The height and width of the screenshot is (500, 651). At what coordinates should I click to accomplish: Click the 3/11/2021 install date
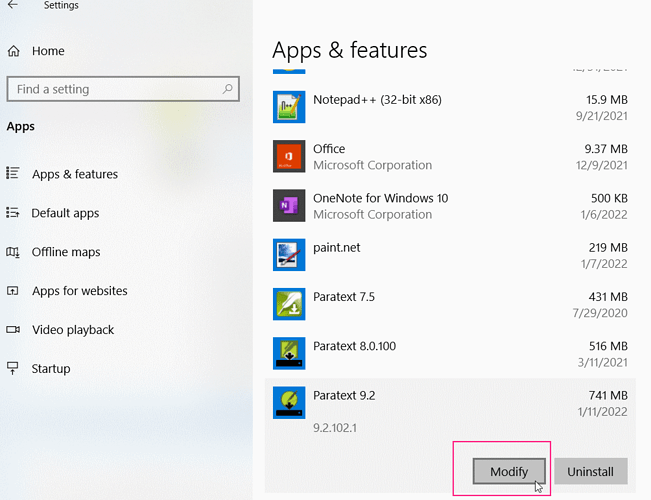602,362
